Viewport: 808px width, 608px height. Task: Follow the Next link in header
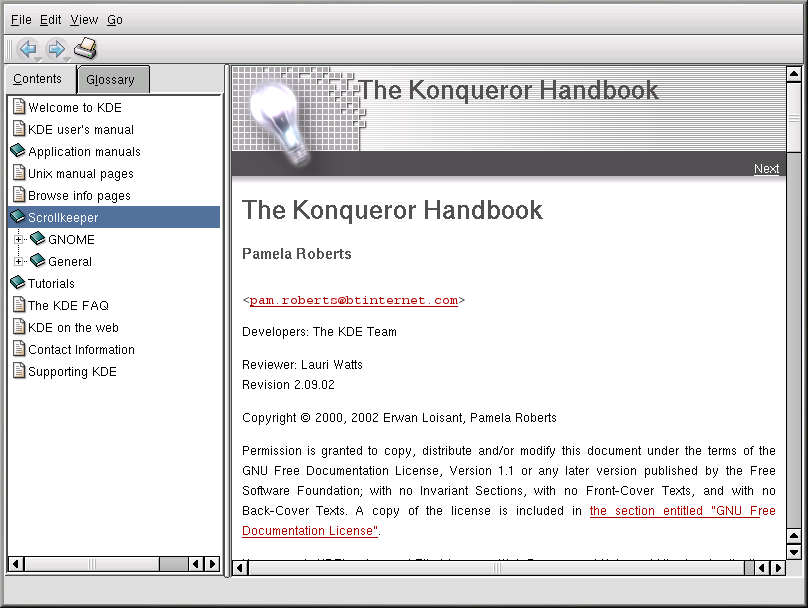[x=766, y=169]
